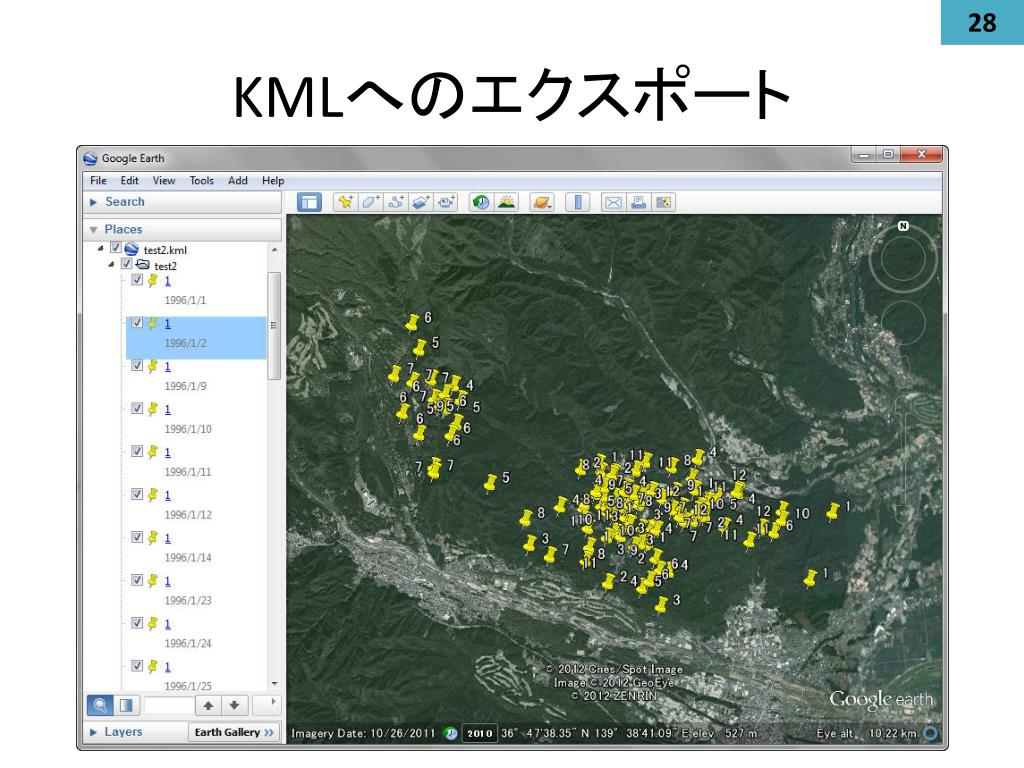Click the search magnifier button under Places
Viewport: 1024px width, 768px height.
pos(100,705)
